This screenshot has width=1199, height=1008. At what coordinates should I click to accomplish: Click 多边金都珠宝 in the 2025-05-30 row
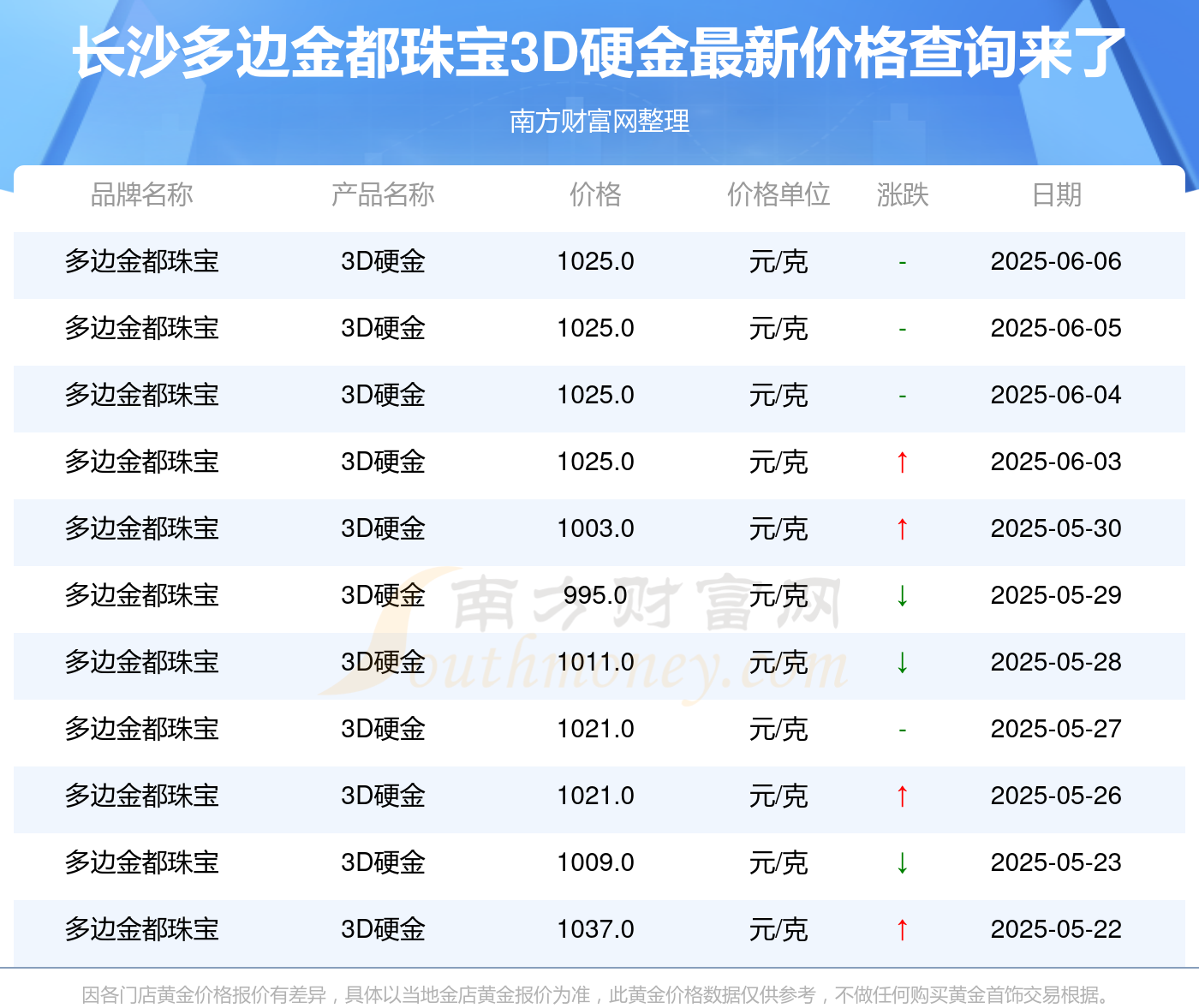pos(142,528)
